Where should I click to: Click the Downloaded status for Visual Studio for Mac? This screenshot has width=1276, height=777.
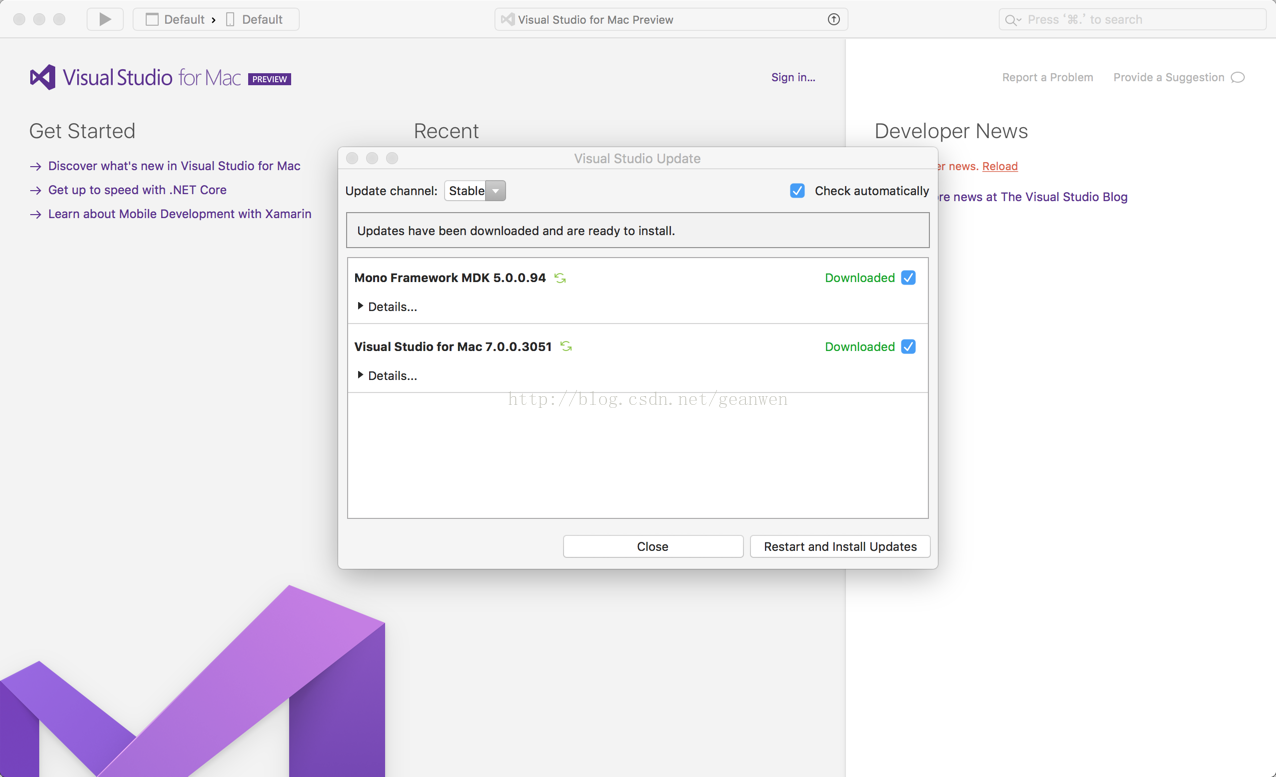(x=859, y=347)
